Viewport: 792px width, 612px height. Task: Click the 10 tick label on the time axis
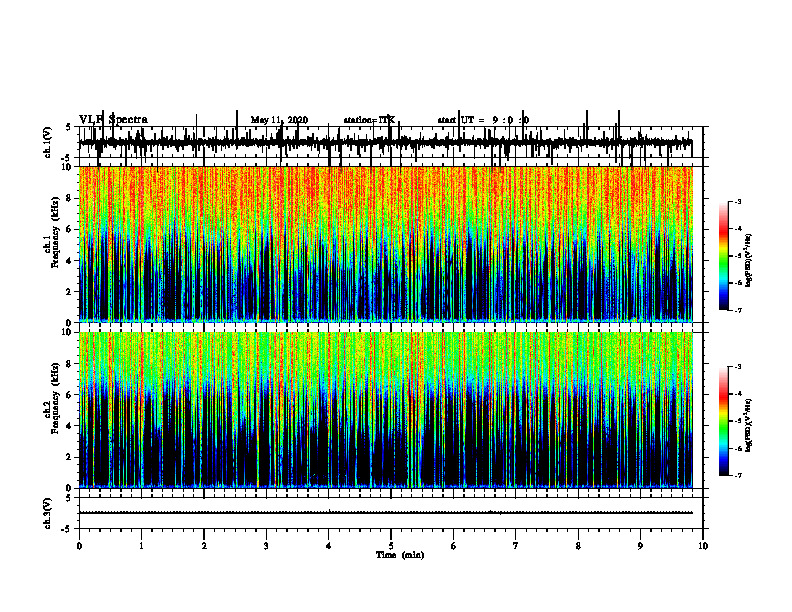pos(703,546)
